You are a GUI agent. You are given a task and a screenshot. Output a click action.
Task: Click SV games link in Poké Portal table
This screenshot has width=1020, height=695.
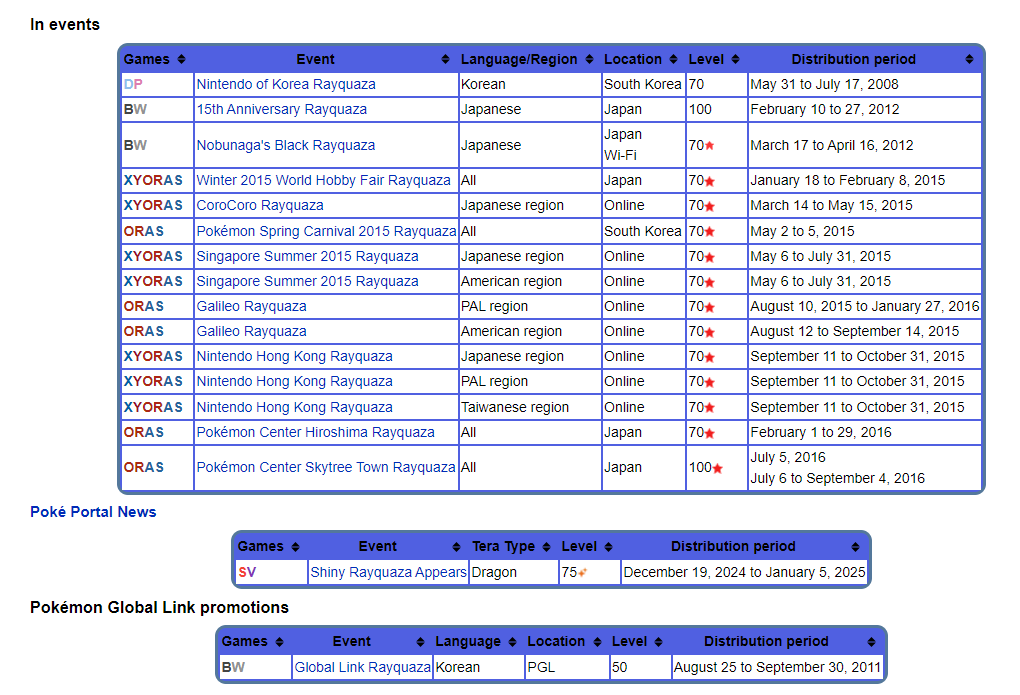[x=247, y=573]
